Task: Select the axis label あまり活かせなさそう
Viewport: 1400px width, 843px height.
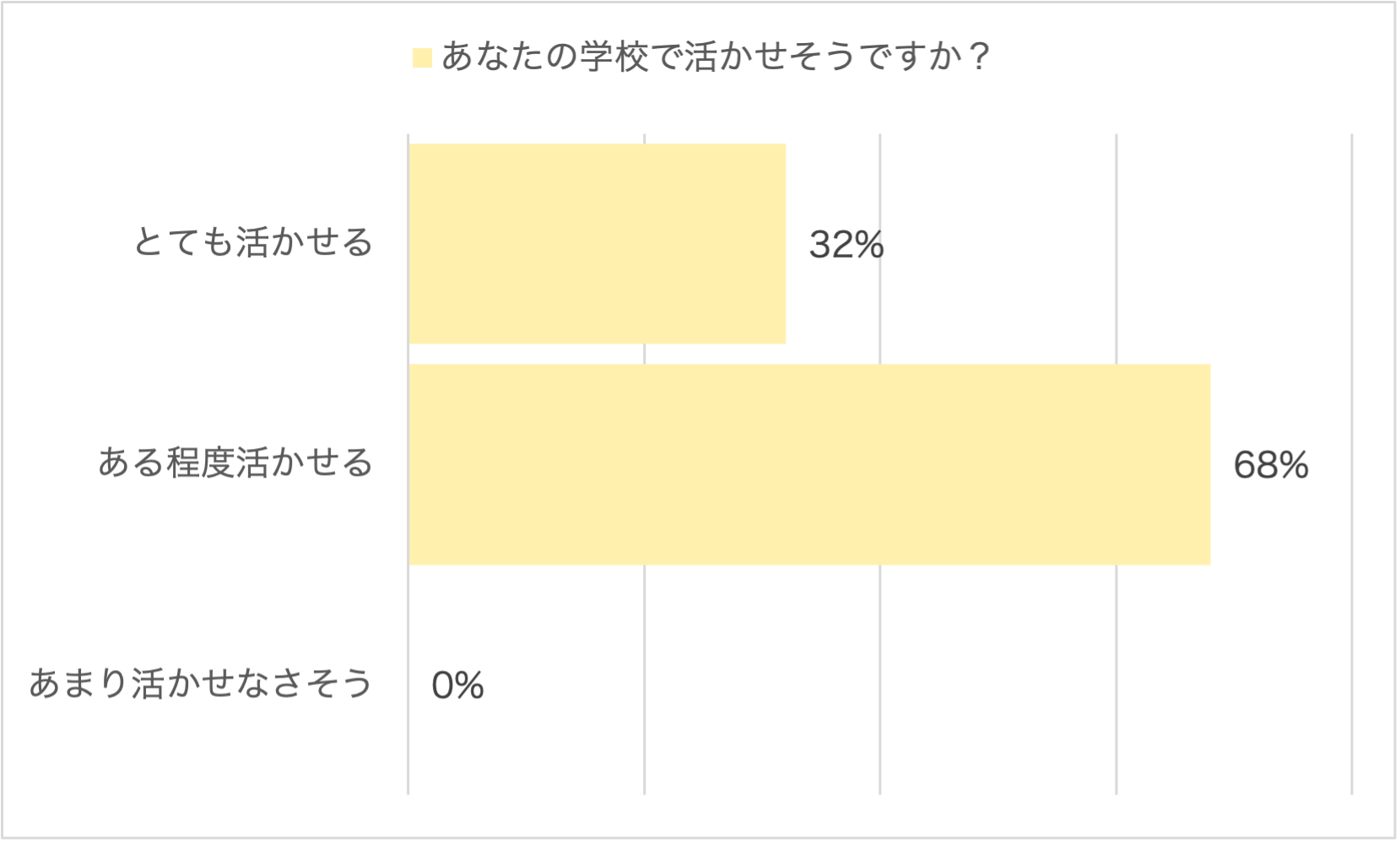Action: point(201,684)
